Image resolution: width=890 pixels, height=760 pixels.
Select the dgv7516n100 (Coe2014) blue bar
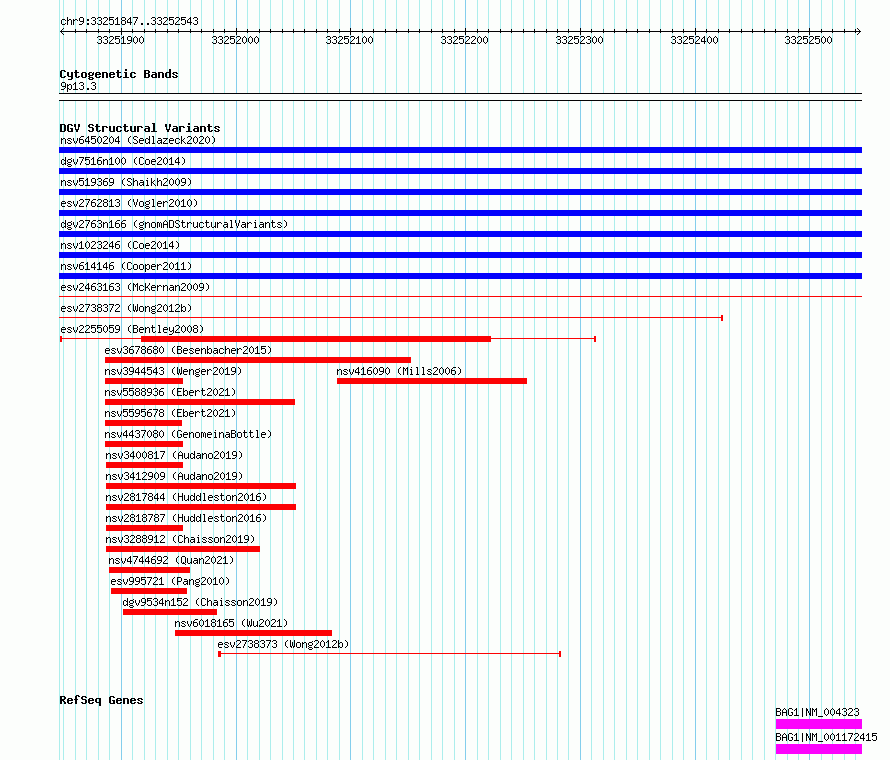(460, 171)
